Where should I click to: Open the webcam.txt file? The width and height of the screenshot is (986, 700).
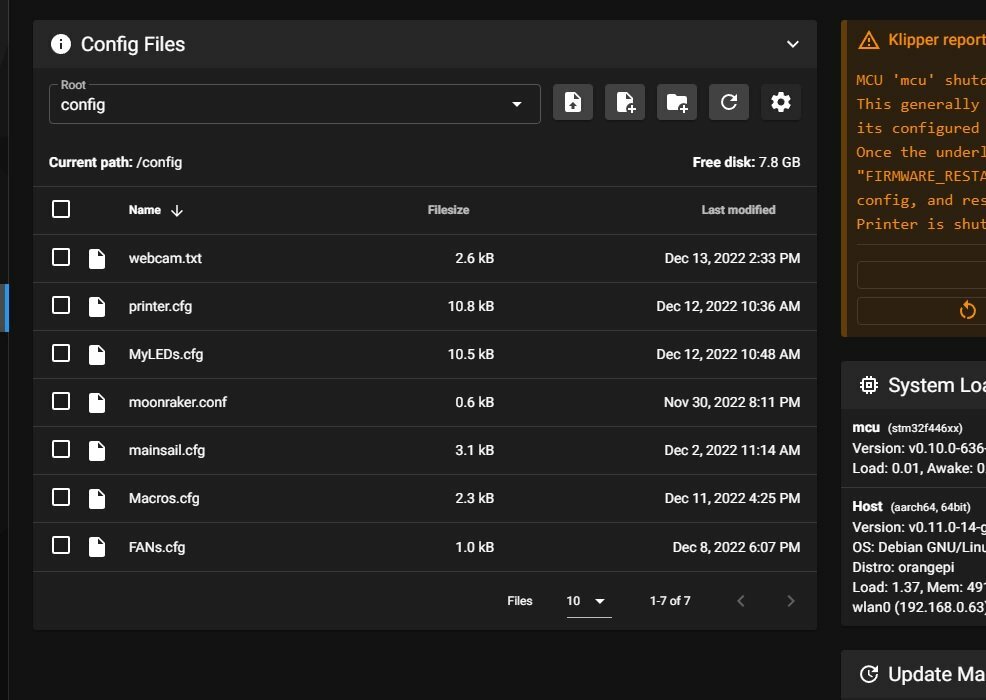click(165, 258)
